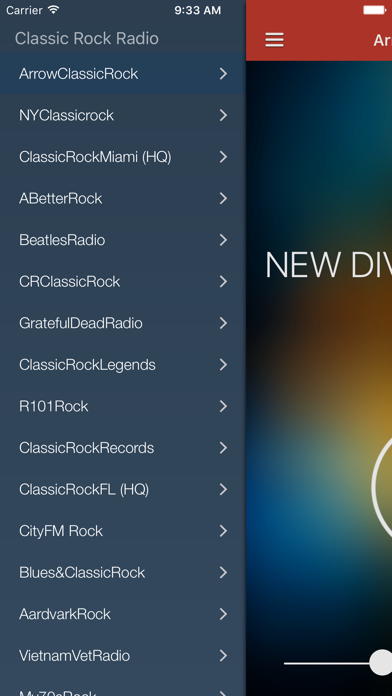
Task: Select ArrowClassicRock station
Action: tap(123, 74)
